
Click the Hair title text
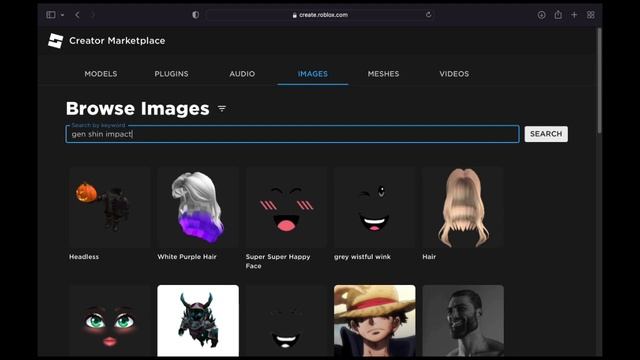429,257
